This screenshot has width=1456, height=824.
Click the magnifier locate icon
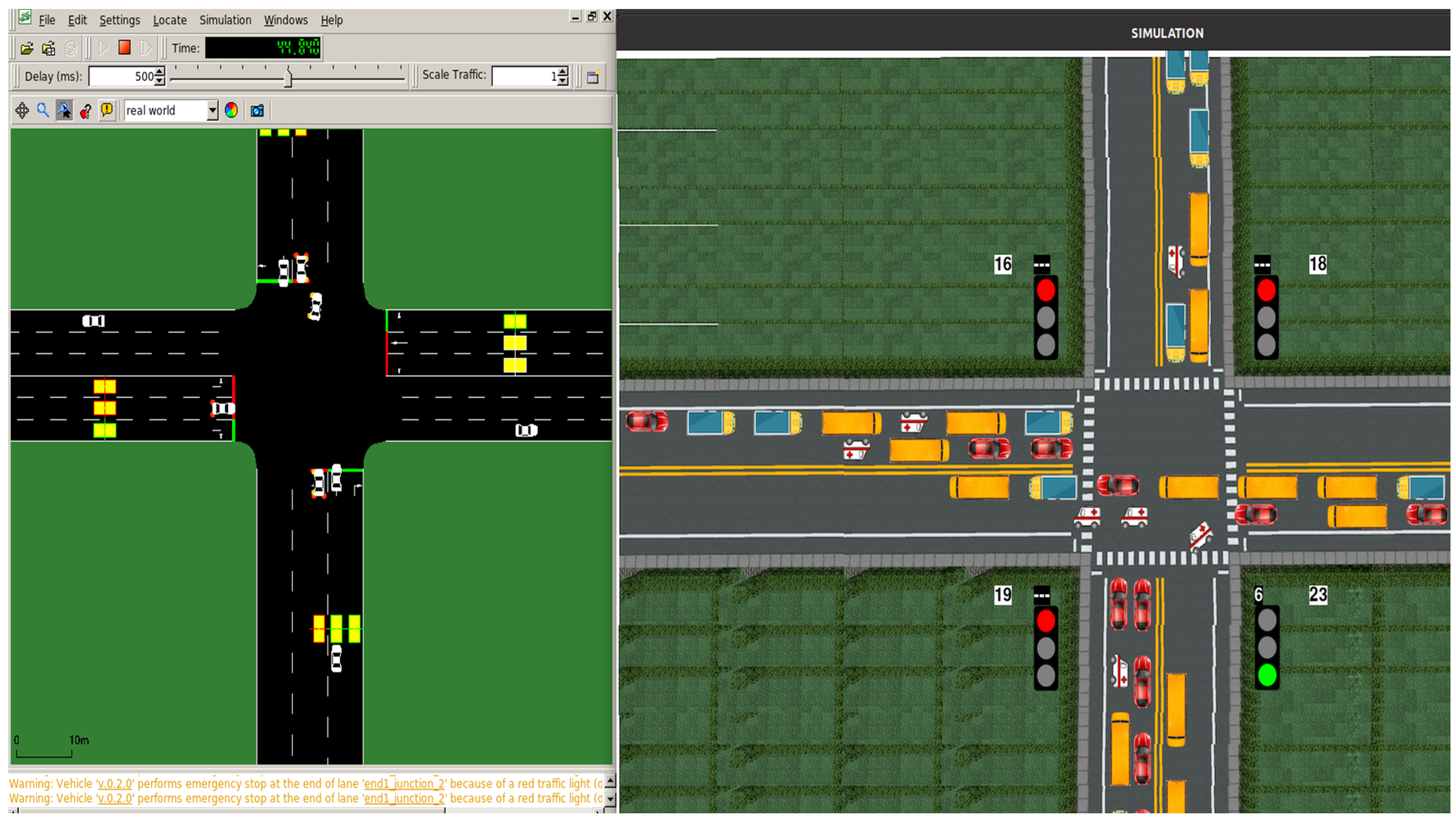coord(43,110)
